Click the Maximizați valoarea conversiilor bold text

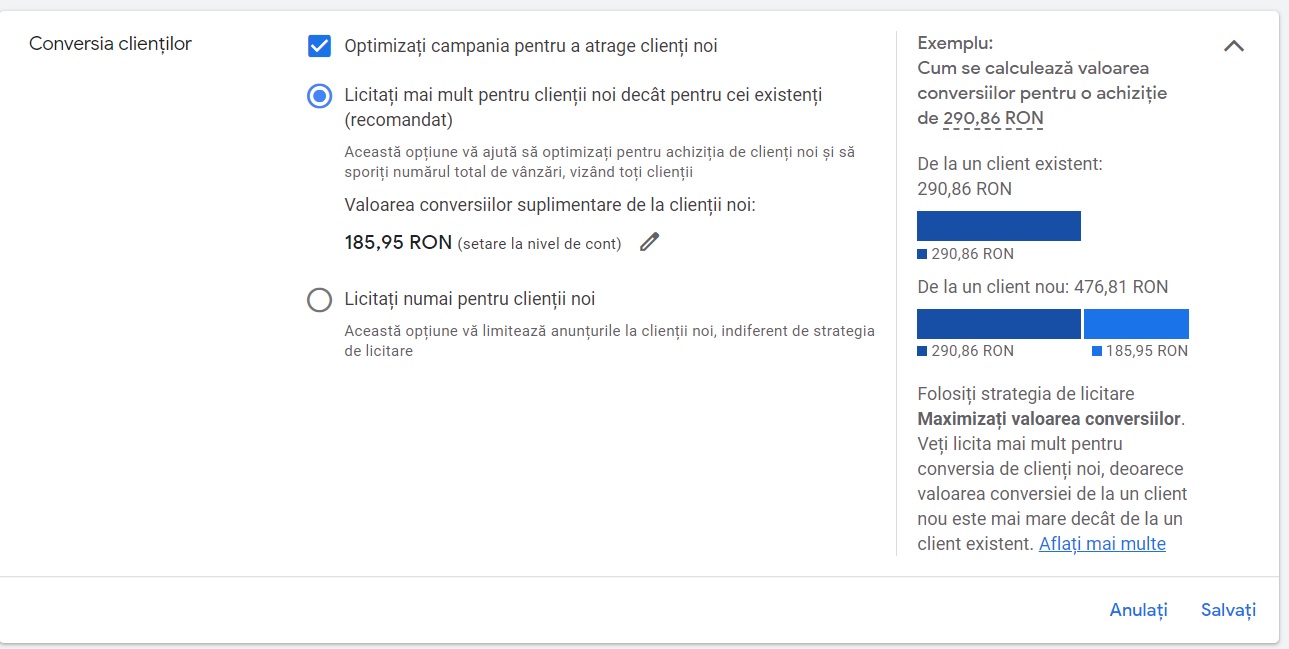[1049, 419]
